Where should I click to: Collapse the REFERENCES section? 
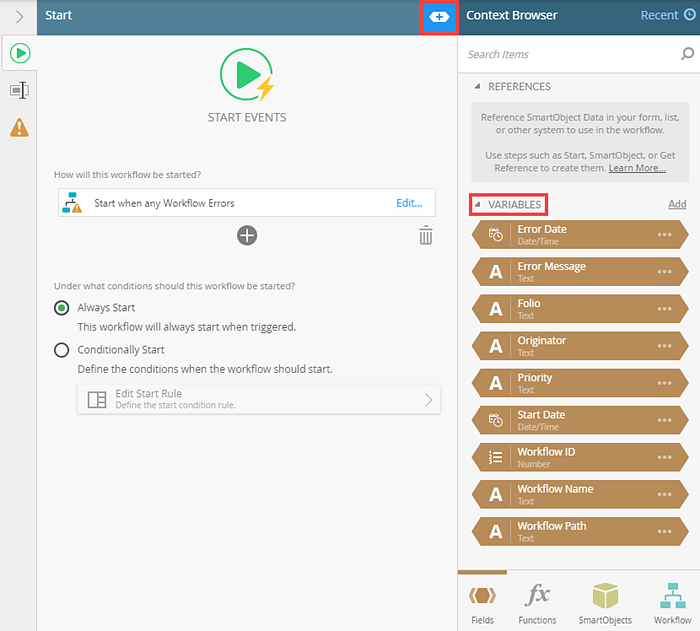(477, 86)
